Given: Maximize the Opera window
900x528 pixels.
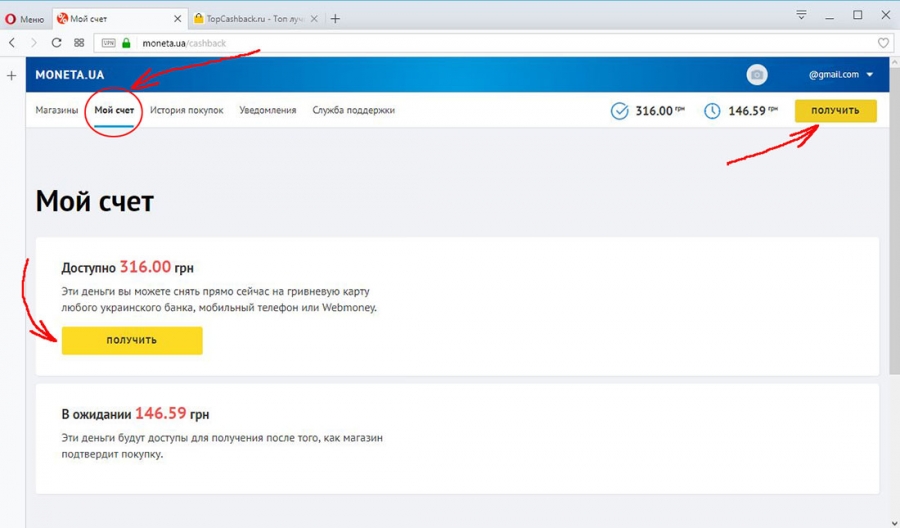Looking at the screenshot, I should (x=858, y=15).
